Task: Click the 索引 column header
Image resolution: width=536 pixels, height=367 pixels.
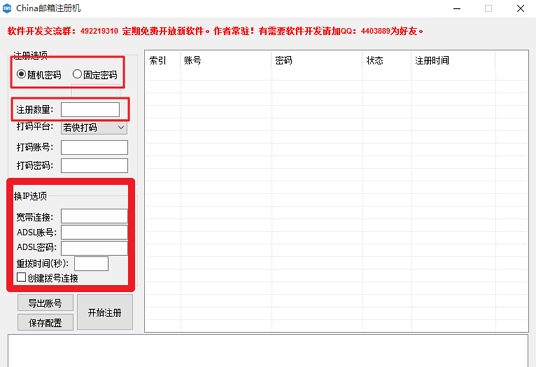Action: (x=163, y=61)
